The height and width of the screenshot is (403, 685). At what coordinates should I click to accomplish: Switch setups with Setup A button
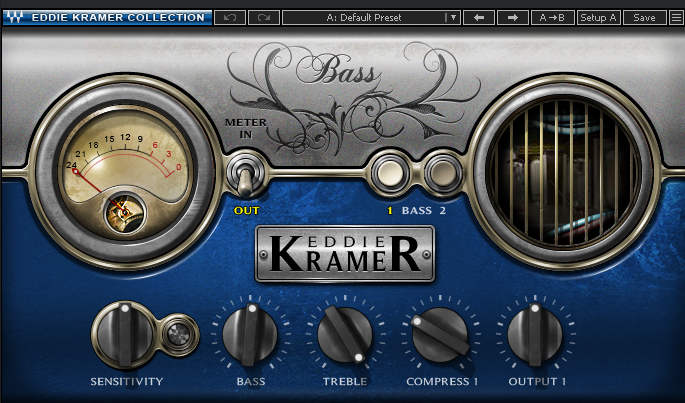[599, 17]
